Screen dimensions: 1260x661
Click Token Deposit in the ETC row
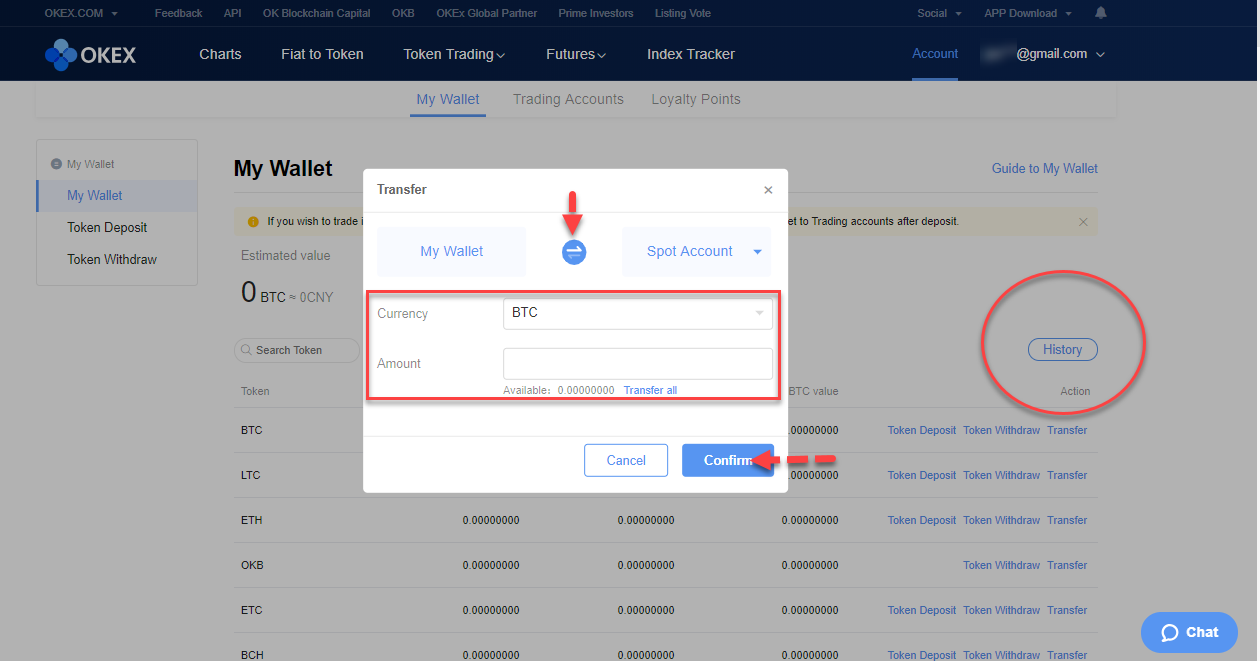point(922,611)
